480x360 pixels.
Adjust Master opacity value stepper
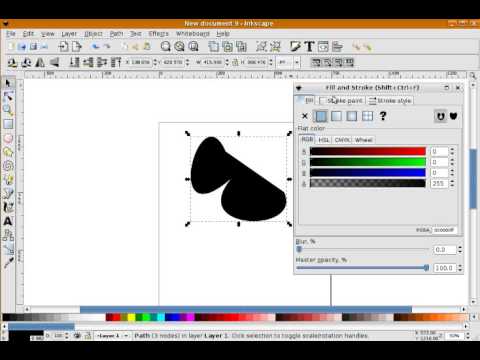tap(460, 268)
